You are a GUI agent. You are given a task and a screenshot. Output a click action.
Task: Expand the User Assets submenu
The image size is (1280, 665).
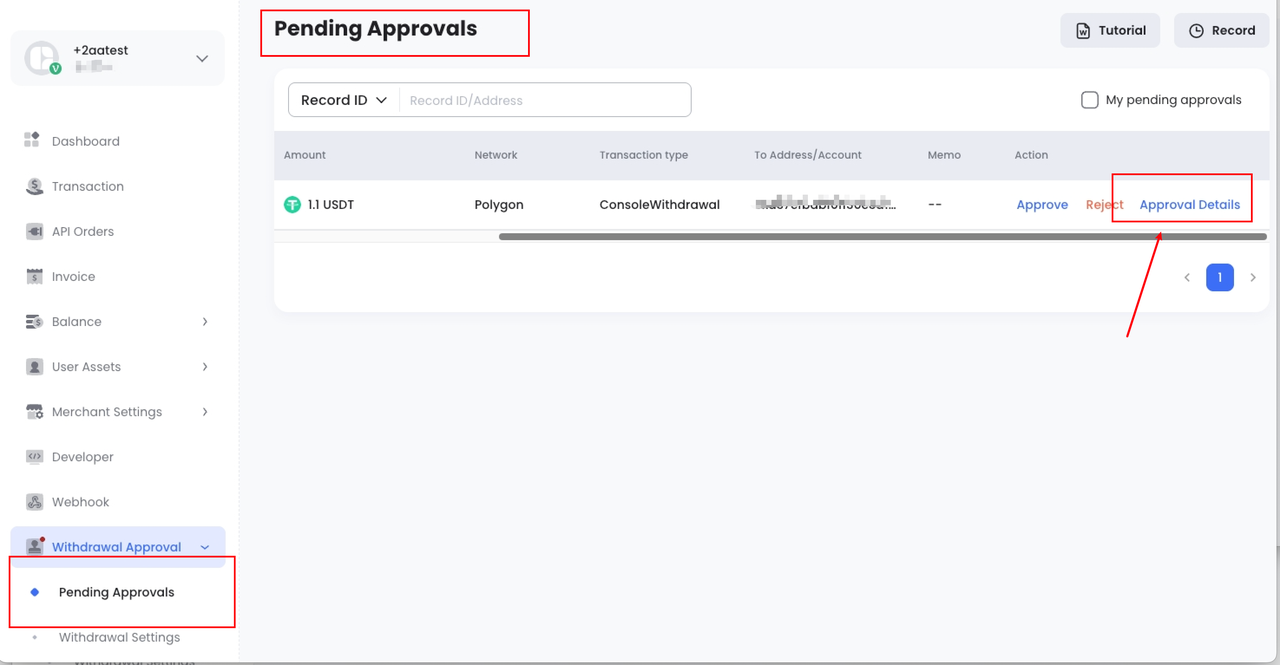205,367
